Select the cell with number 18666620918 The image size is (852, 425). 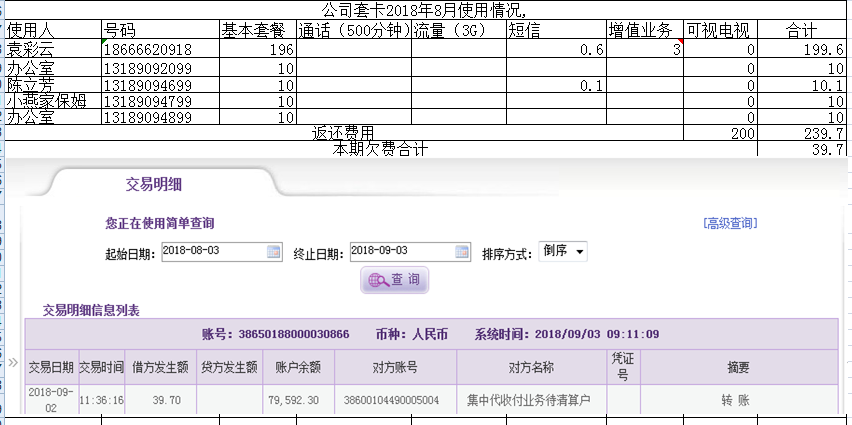coord(160,50)
